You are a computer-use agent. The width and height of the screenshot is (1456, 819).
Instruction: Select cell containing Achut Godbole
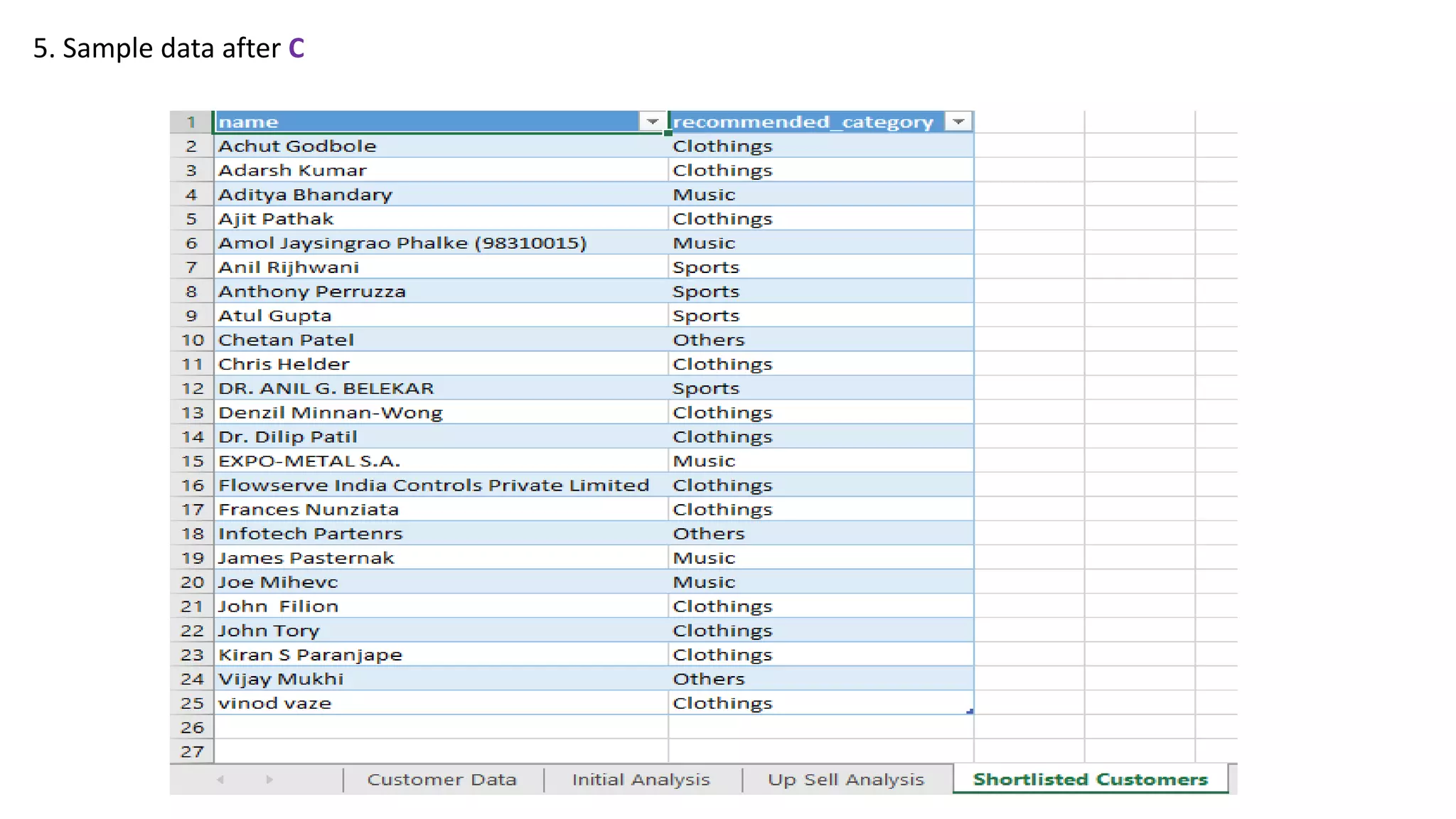tap(441, 146)
